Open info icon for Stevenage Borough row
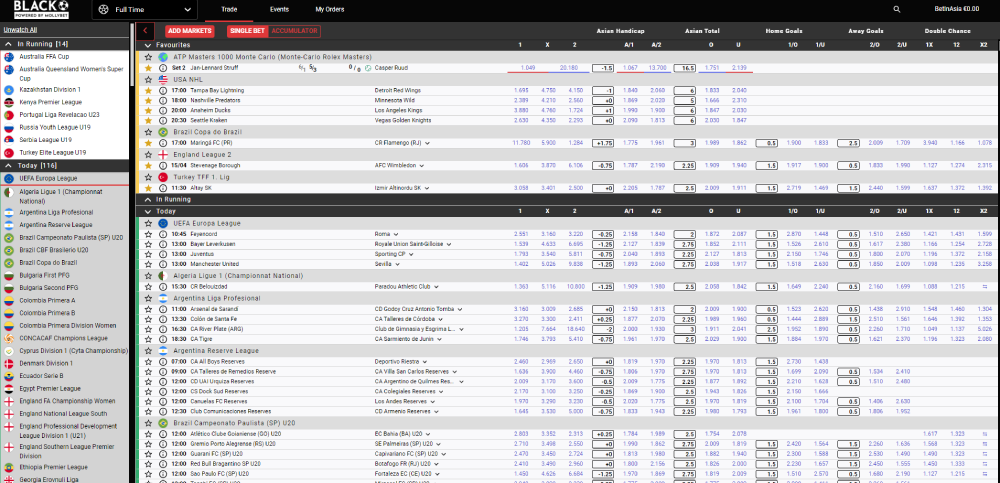The width and height of the screenshot is (1000, 483). tap(163, 165)
